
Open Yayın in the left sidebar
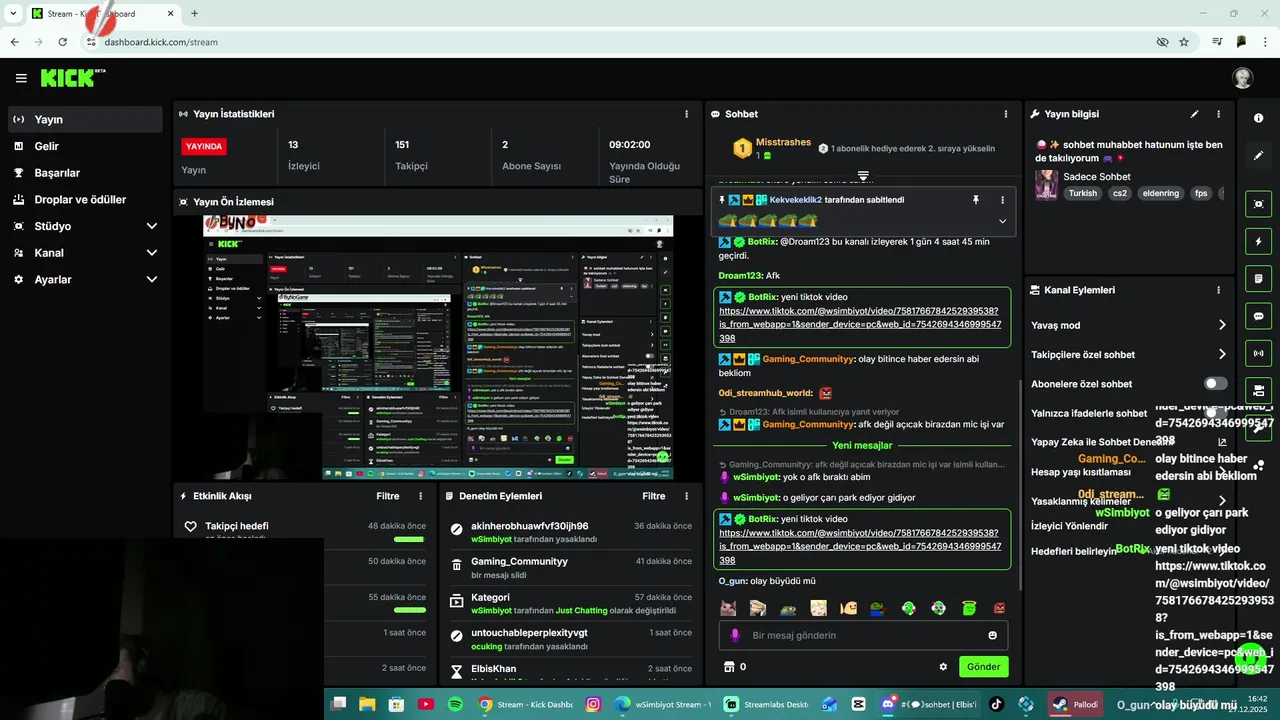tap(85, 119)
